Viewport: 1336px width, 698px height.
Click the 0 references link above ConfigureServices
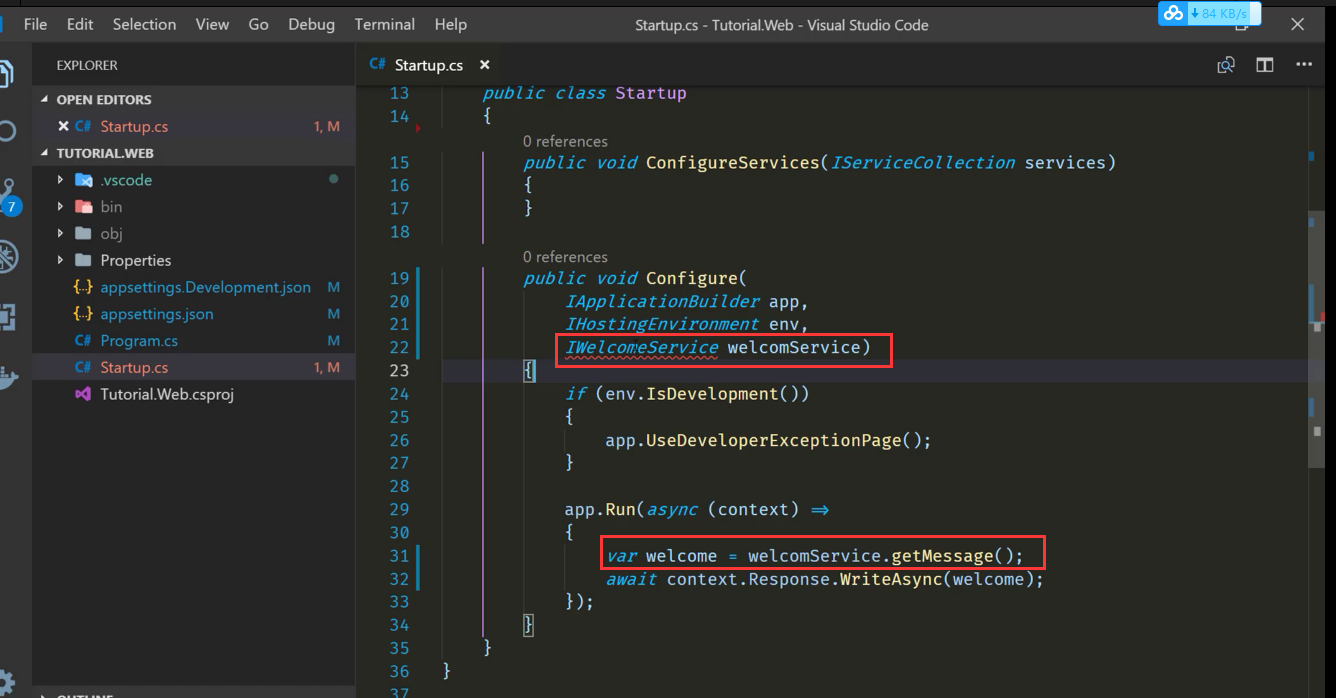(x=565, y=141)
